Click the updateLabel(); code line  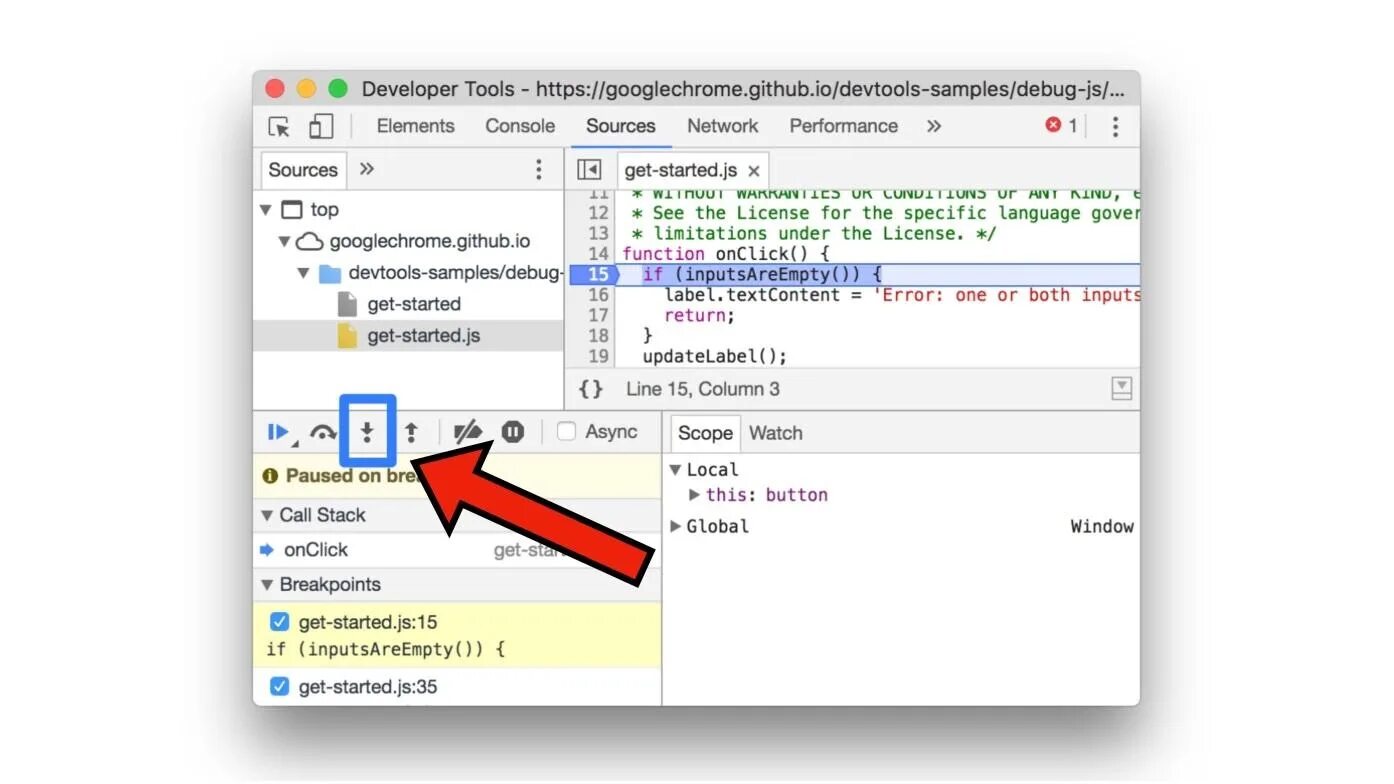pos(715,356)
